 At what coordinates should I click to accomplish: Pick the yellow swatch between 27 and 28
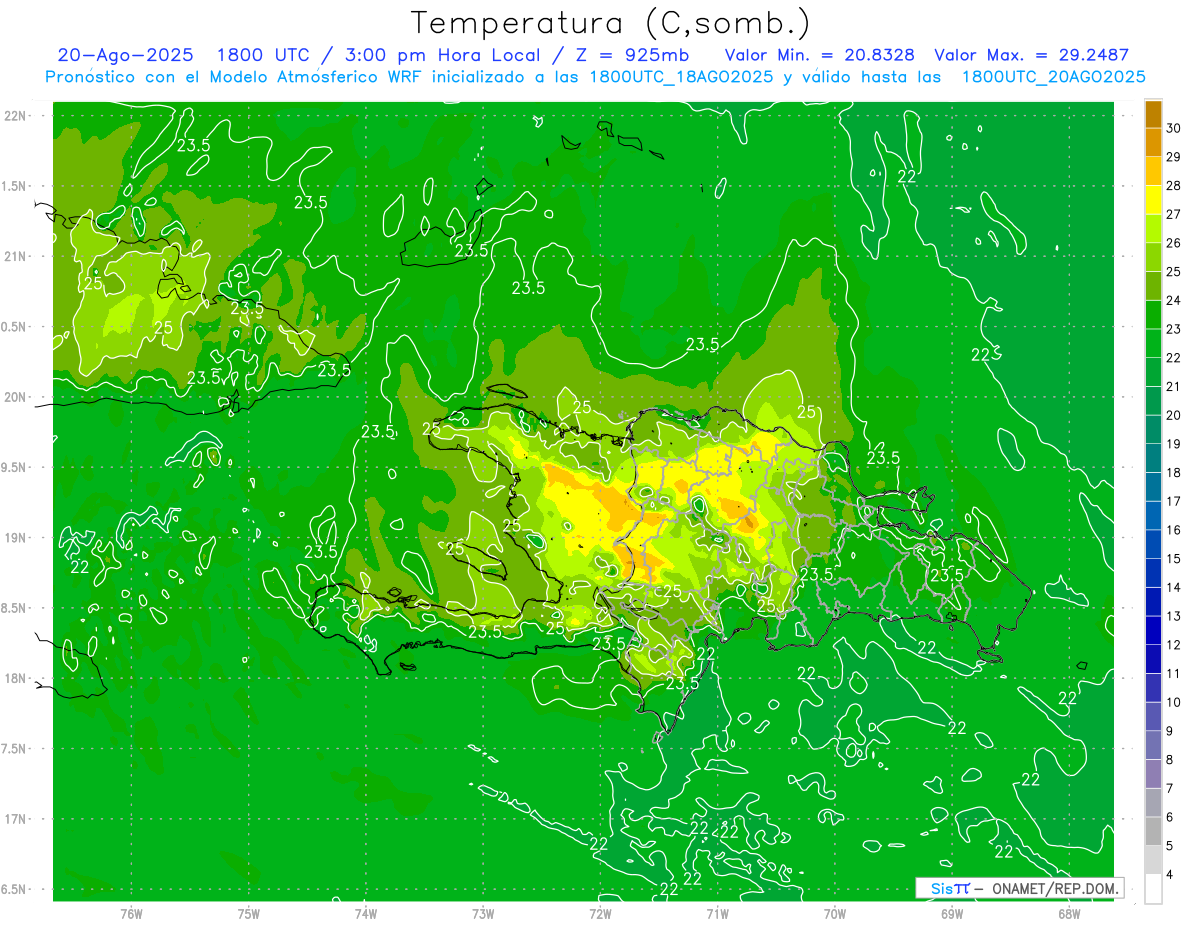1153,200
